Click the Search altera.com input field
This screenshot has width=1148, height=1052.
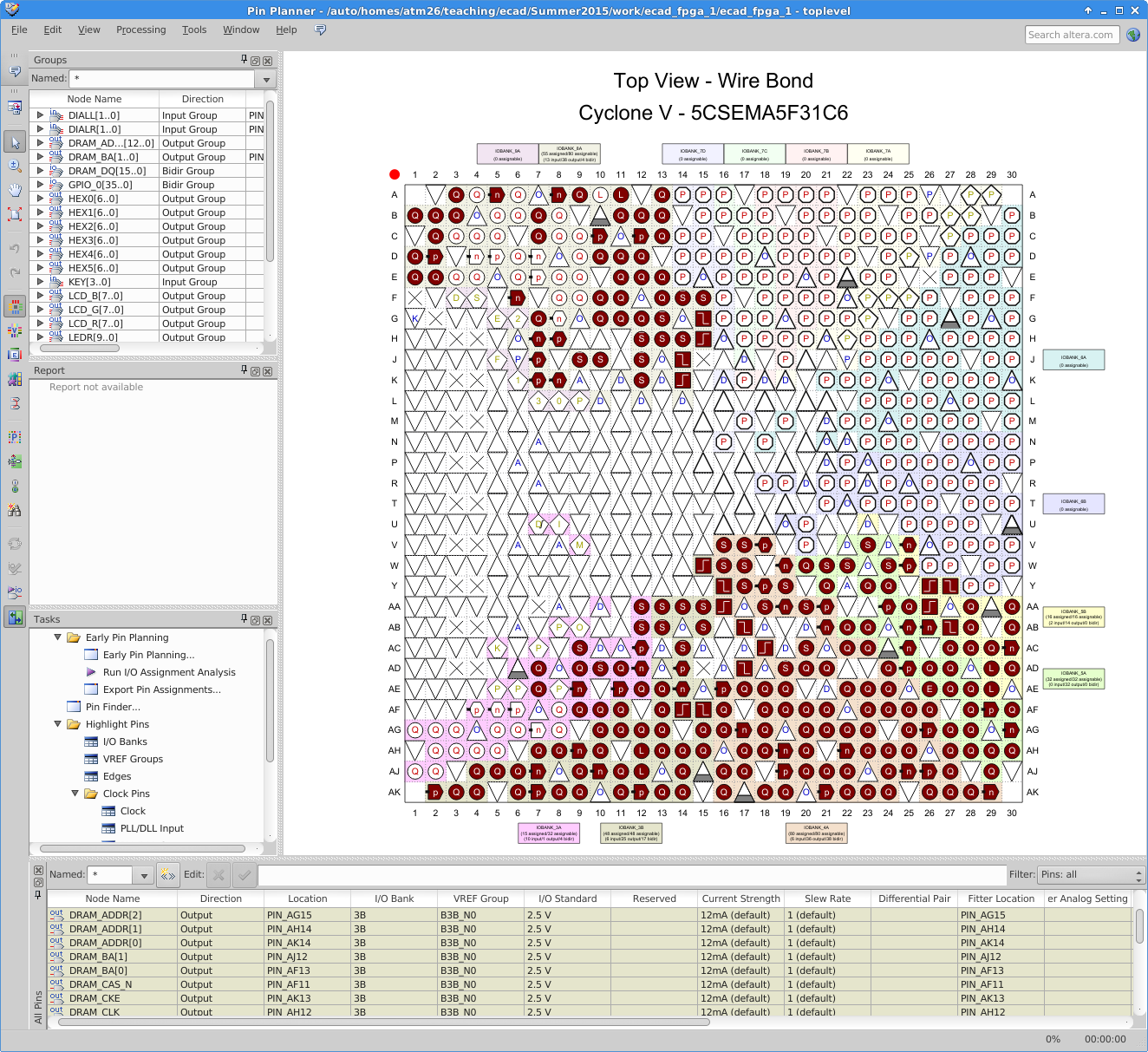tap(1071, 35)
